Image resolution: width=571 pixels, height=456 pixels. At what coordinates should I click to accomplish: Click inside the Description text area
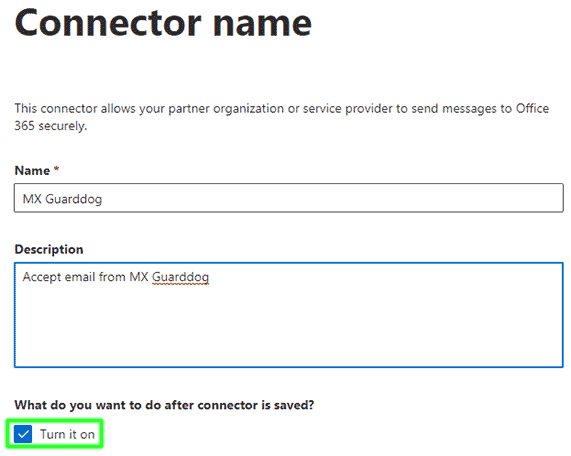click(289, 315)
